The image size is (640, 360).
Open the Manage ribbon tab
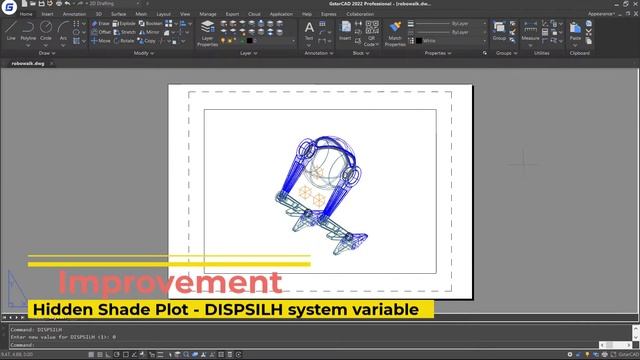click(208, 14)
